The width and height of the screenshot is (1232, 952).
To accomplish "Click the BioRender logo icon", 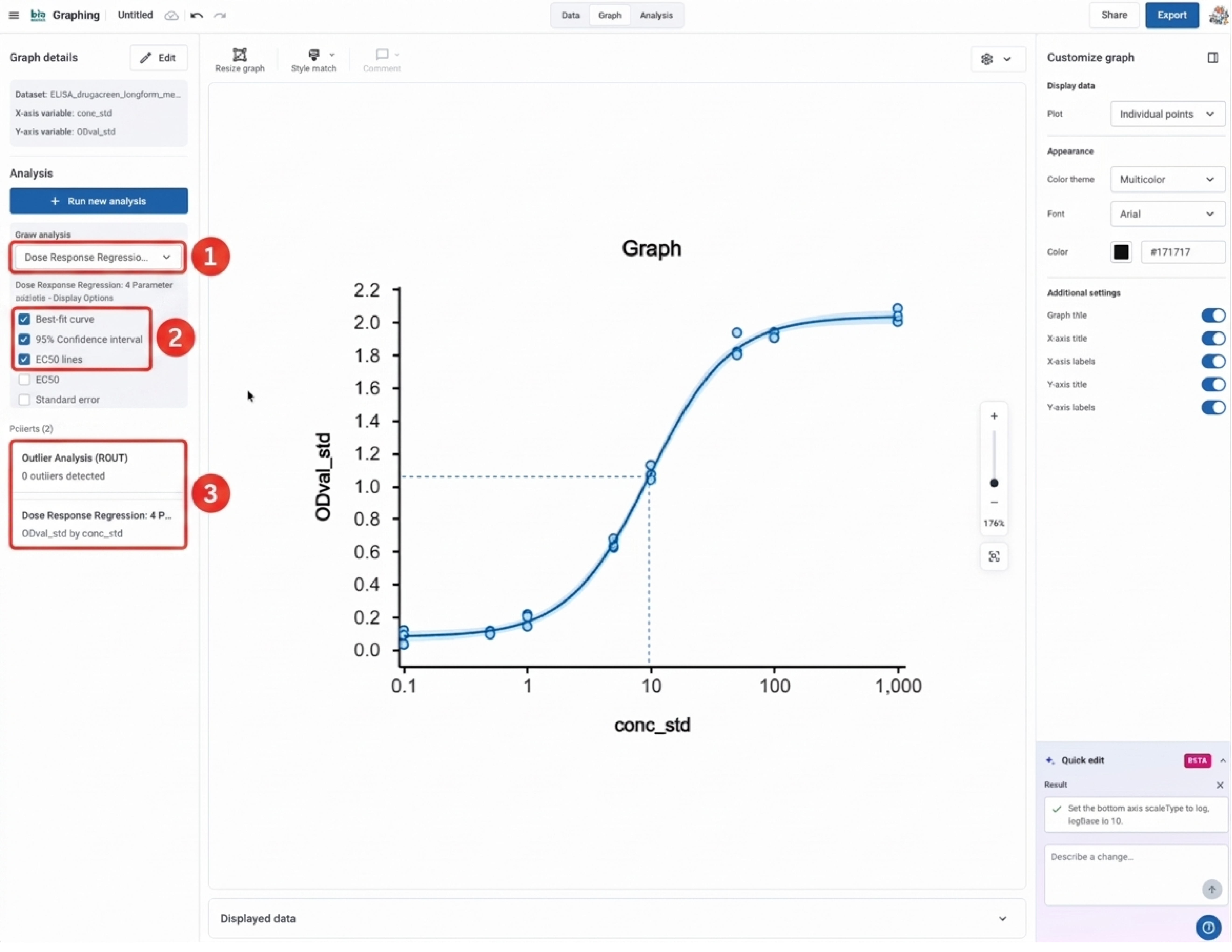I will [38, 15].
